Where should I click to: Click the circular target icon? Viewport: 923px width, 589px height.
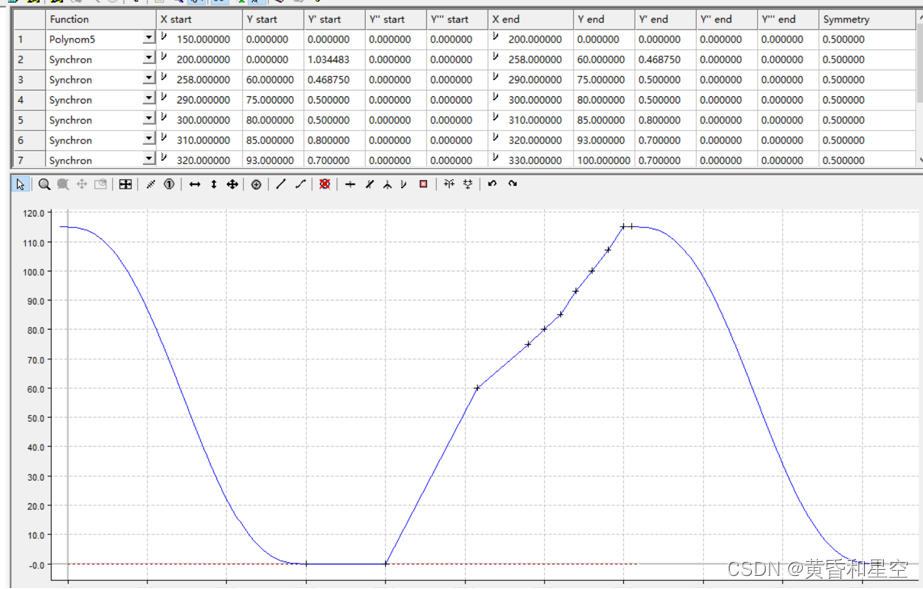[256, 185]
